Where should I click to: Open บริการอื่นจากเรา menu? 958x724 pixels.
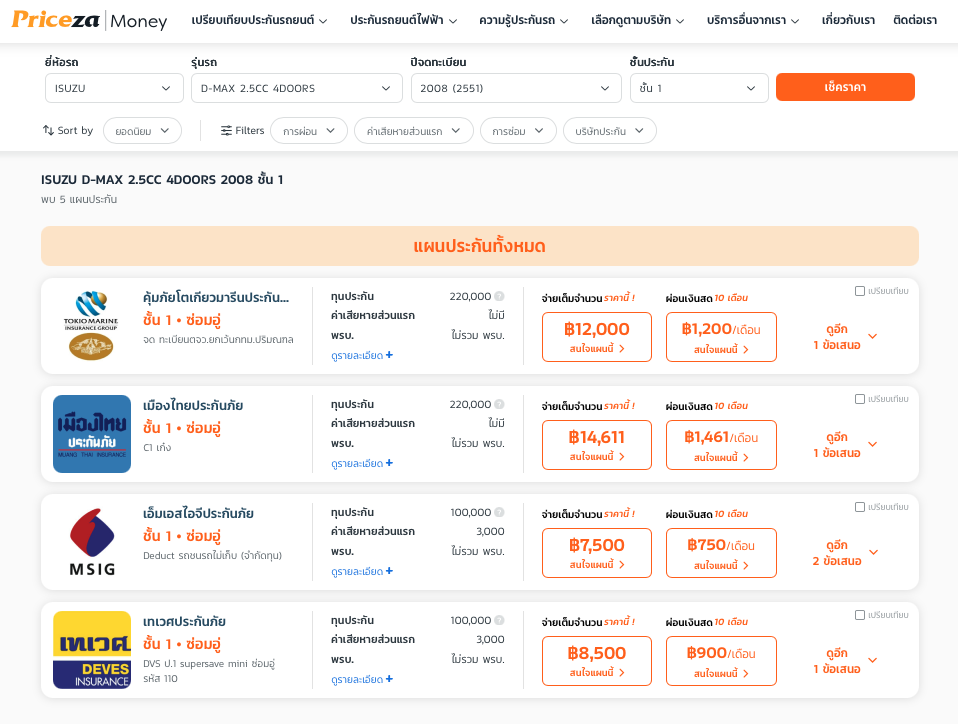pos(753,20)
